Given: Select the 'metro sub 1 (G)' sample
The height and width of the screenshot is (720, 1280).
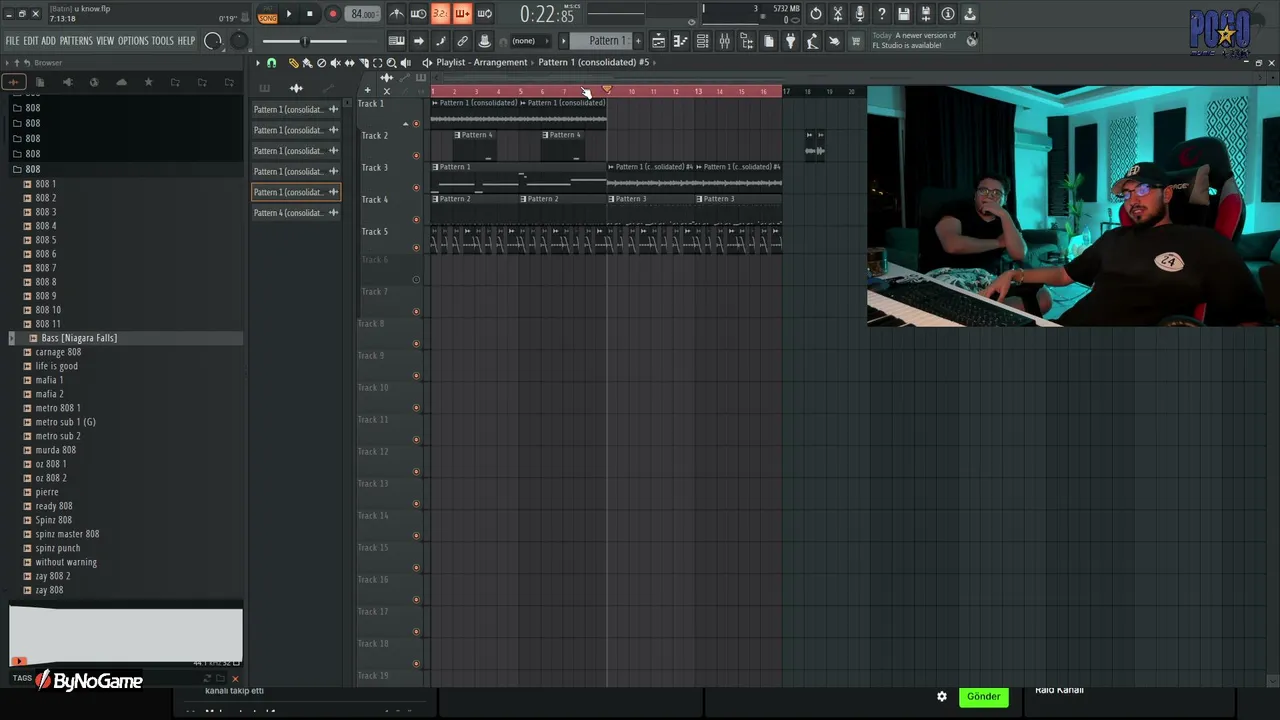Looking at the screenshot, I should click(66, 422).
